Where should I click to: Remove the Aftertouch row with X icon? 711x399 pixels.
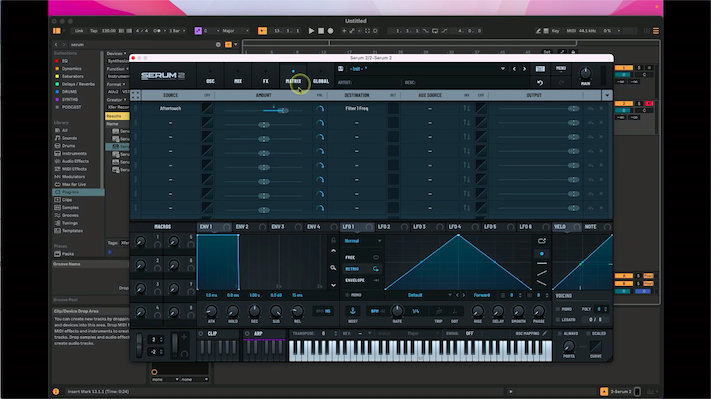click(601, 108)
